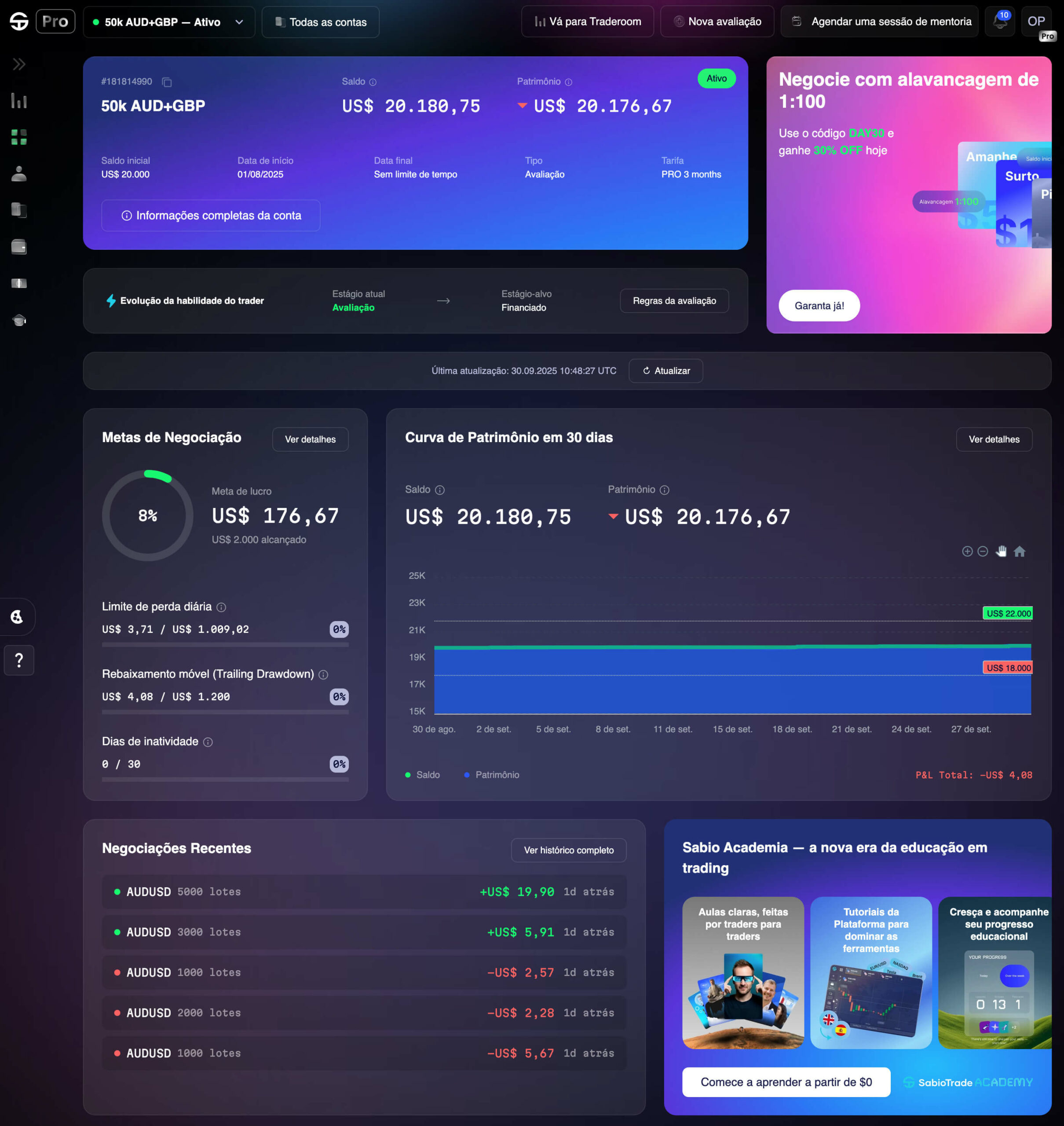Image resolution: width=1064 pixels, height=1126 pixels.
Task: Click the Atualizar refresh button
Action: pyautogui.click(x=665, y=371)
